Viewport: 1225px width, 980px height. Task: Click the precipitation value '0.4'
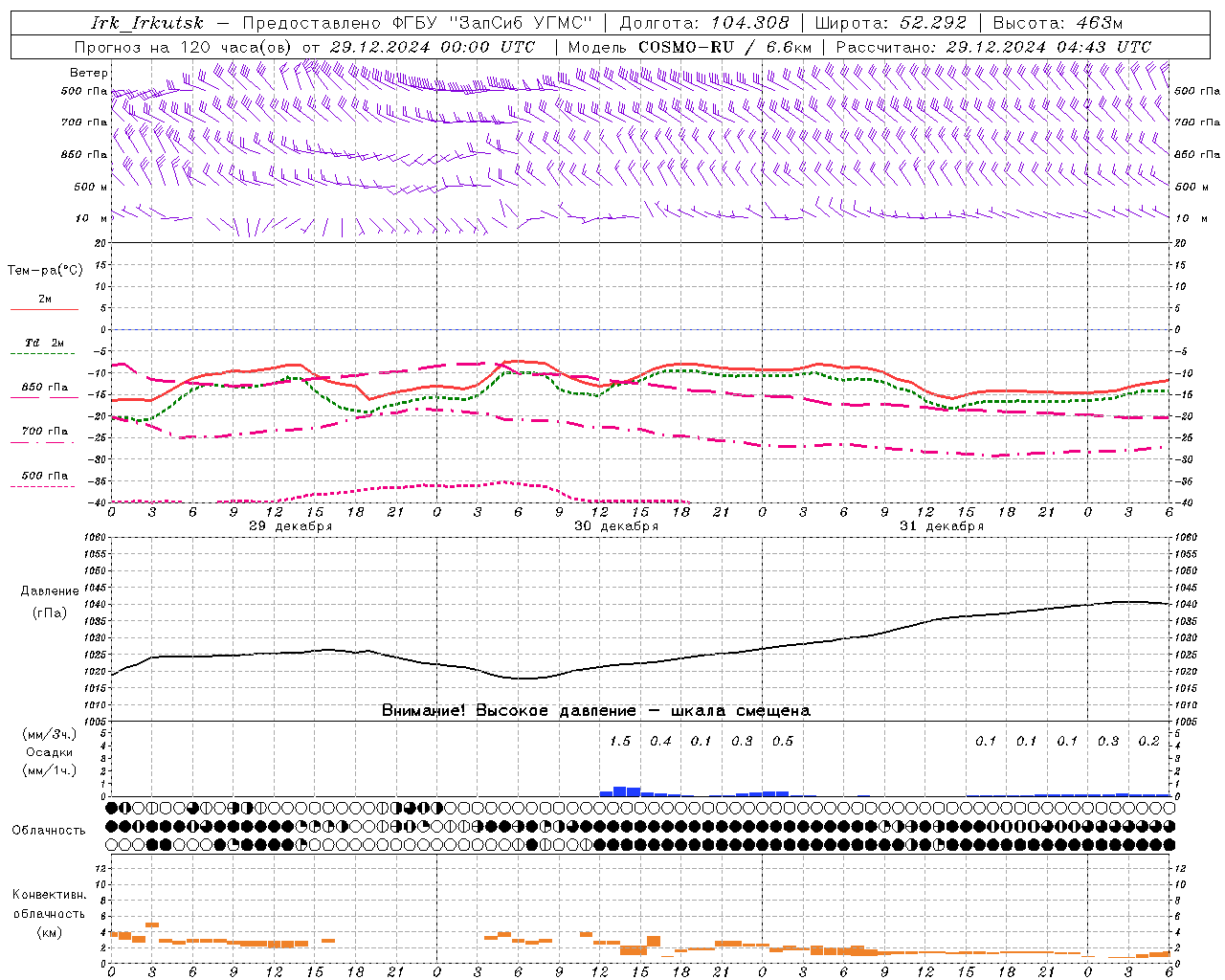660,742
